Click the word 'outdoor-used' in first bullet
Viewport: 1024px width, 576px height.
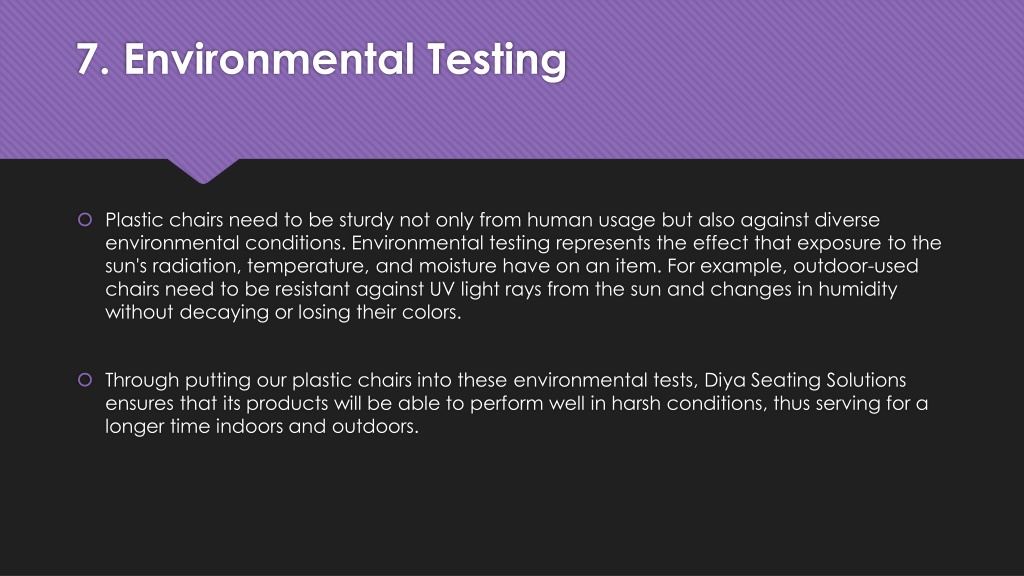(856, 266)
